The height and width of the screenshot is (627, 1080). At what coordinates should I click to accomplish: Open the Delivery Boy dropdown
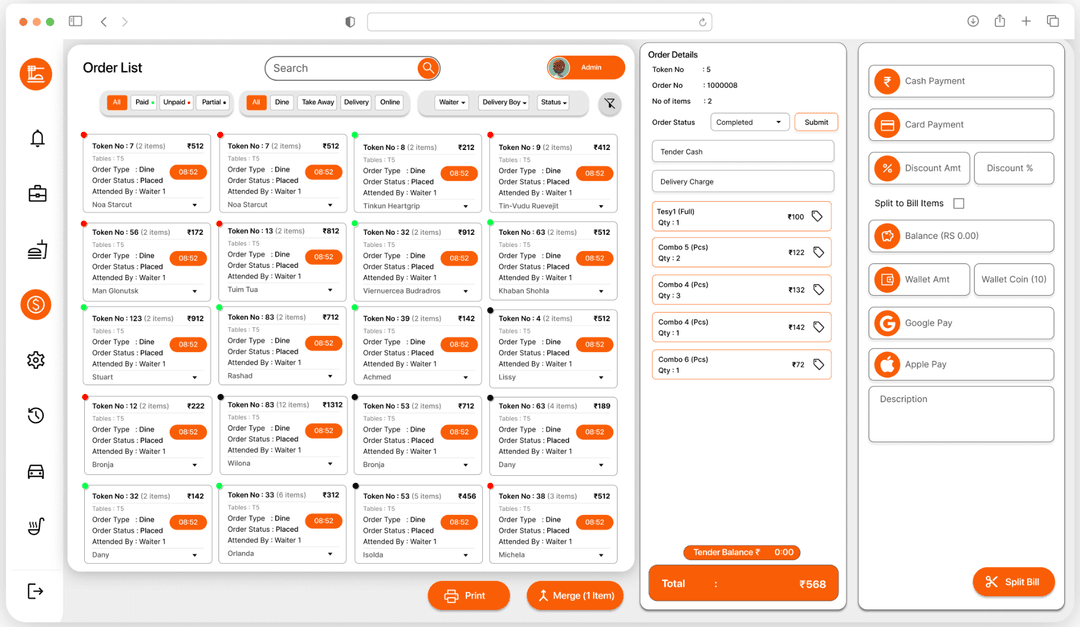coord(504,102)
